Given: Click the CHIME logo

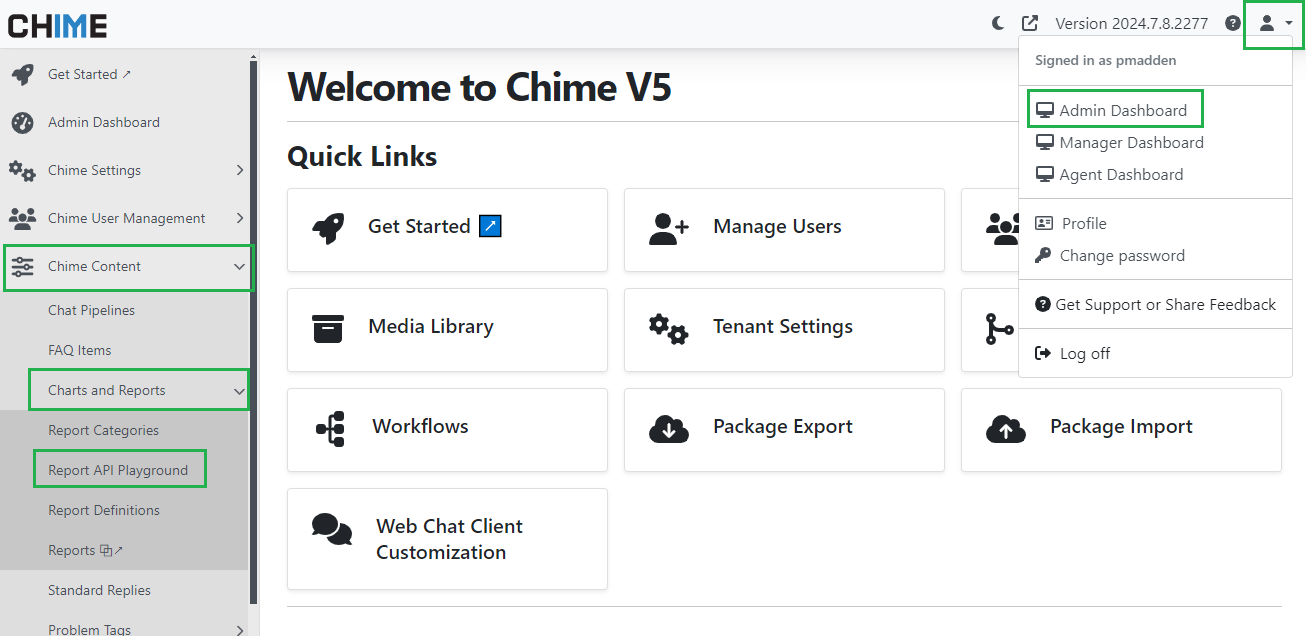Looking at the screenshot, I should click(x=57, y=25).
